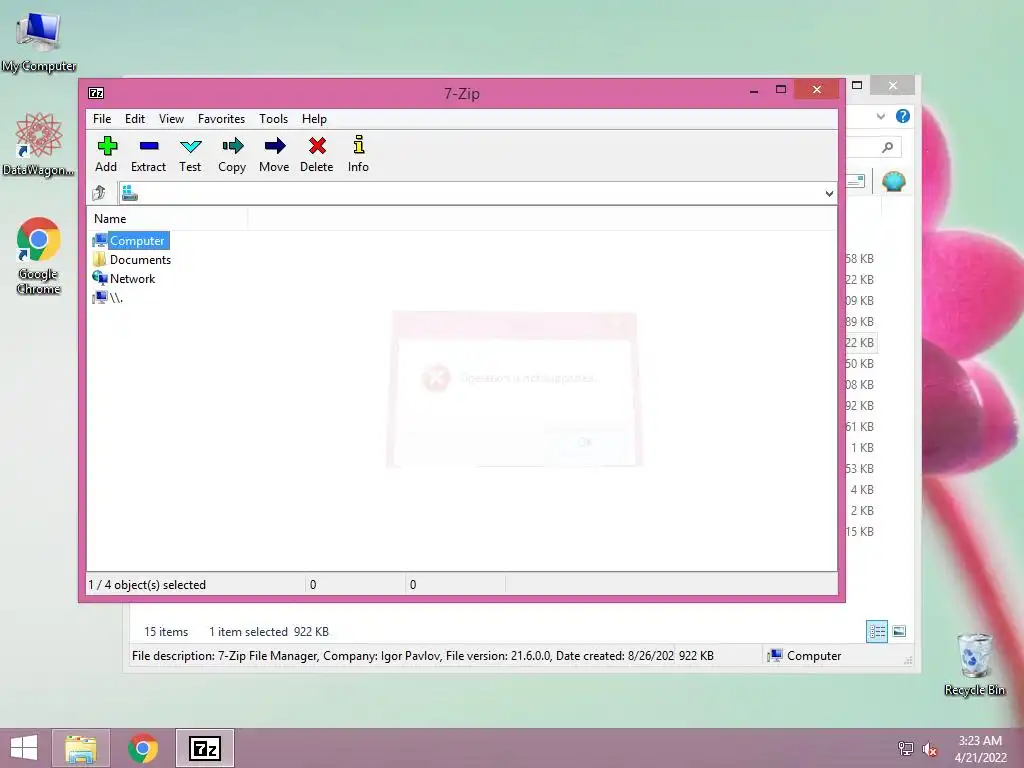The width and height of the screenshot is (1024, 768).
Task: Click the Recycle Bin desktop icon
Action: (x=974, y=664)
